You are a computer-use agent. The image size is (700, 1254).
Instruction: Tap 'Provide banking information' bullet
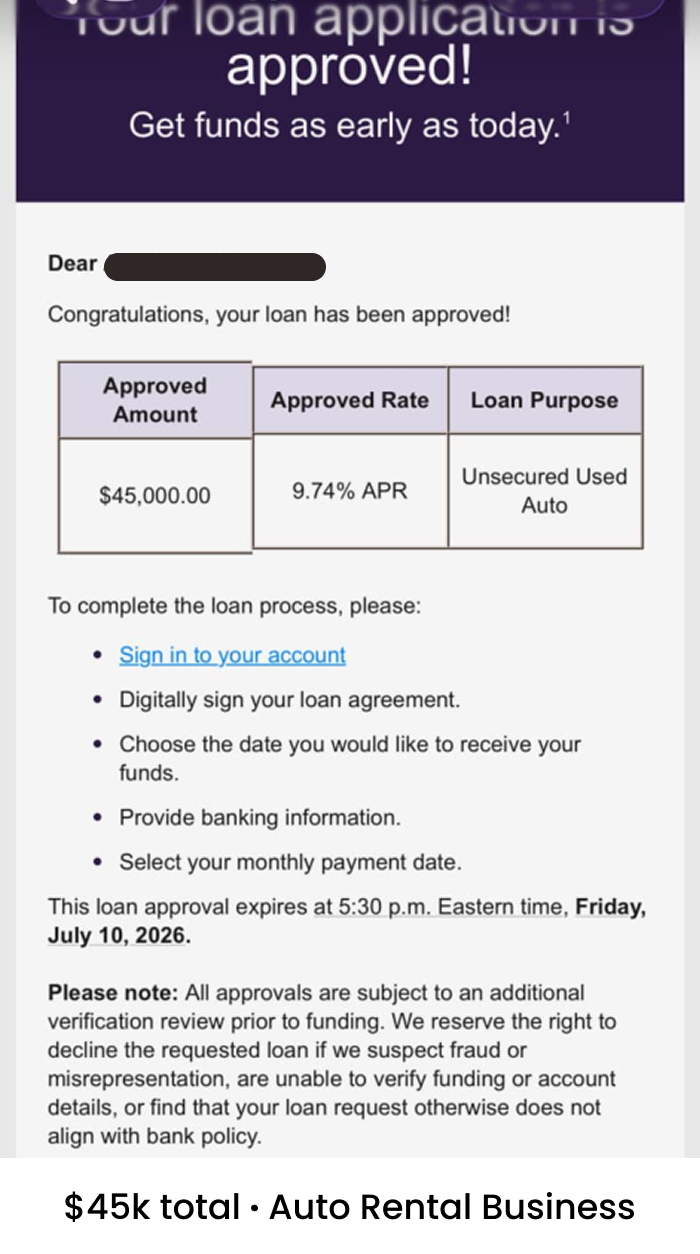[x=260, y=817]
